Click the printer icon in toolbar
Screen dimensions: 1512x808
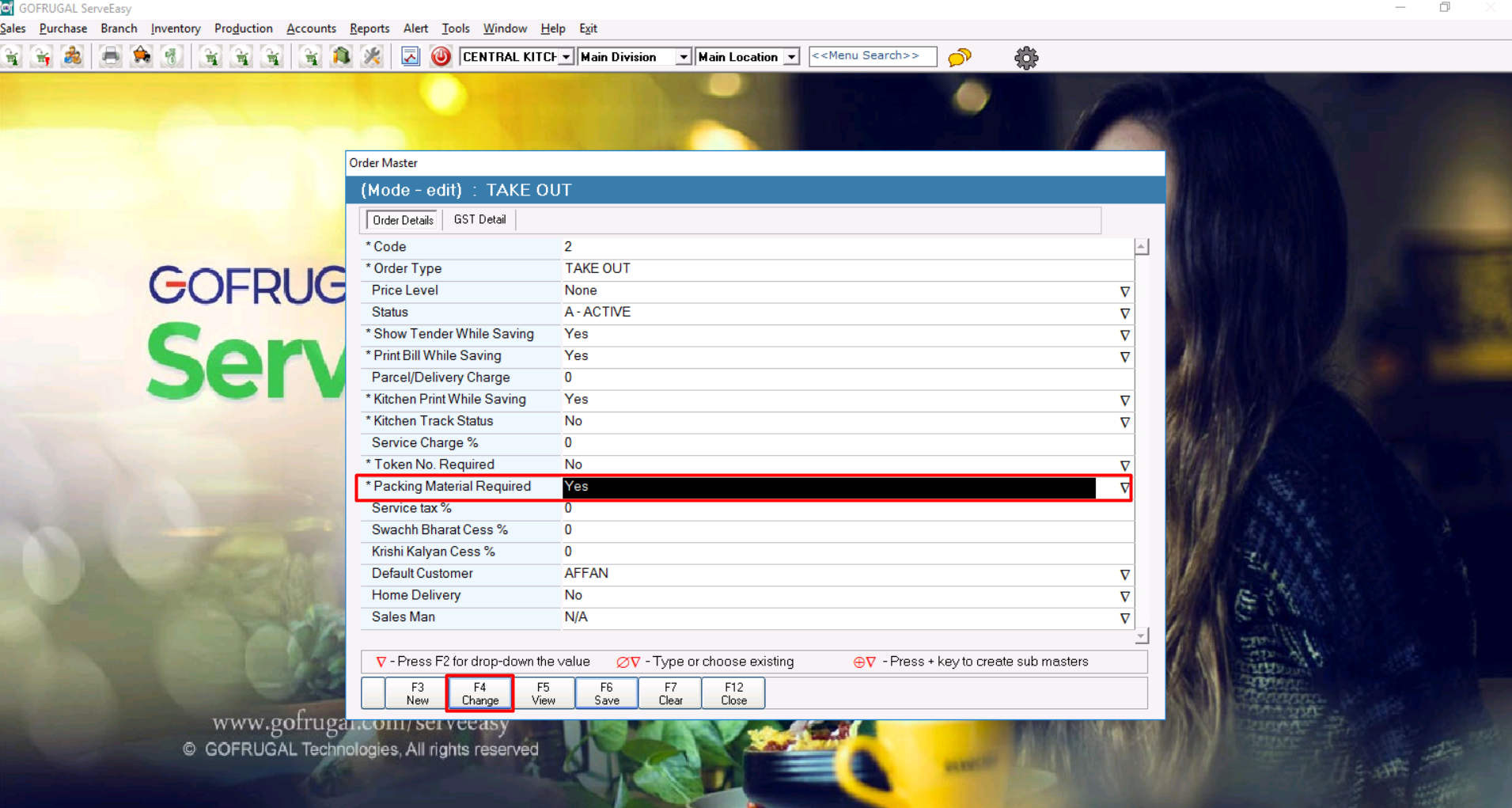111,57
